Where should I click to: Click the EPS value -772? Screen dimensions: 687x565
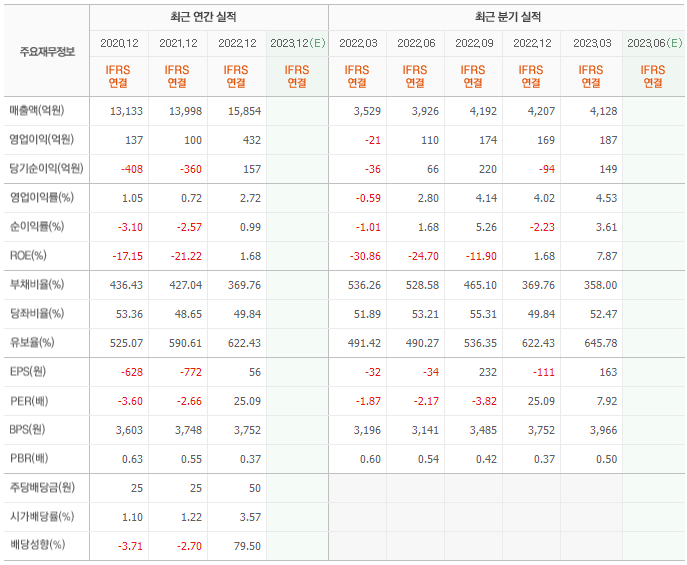191,372
